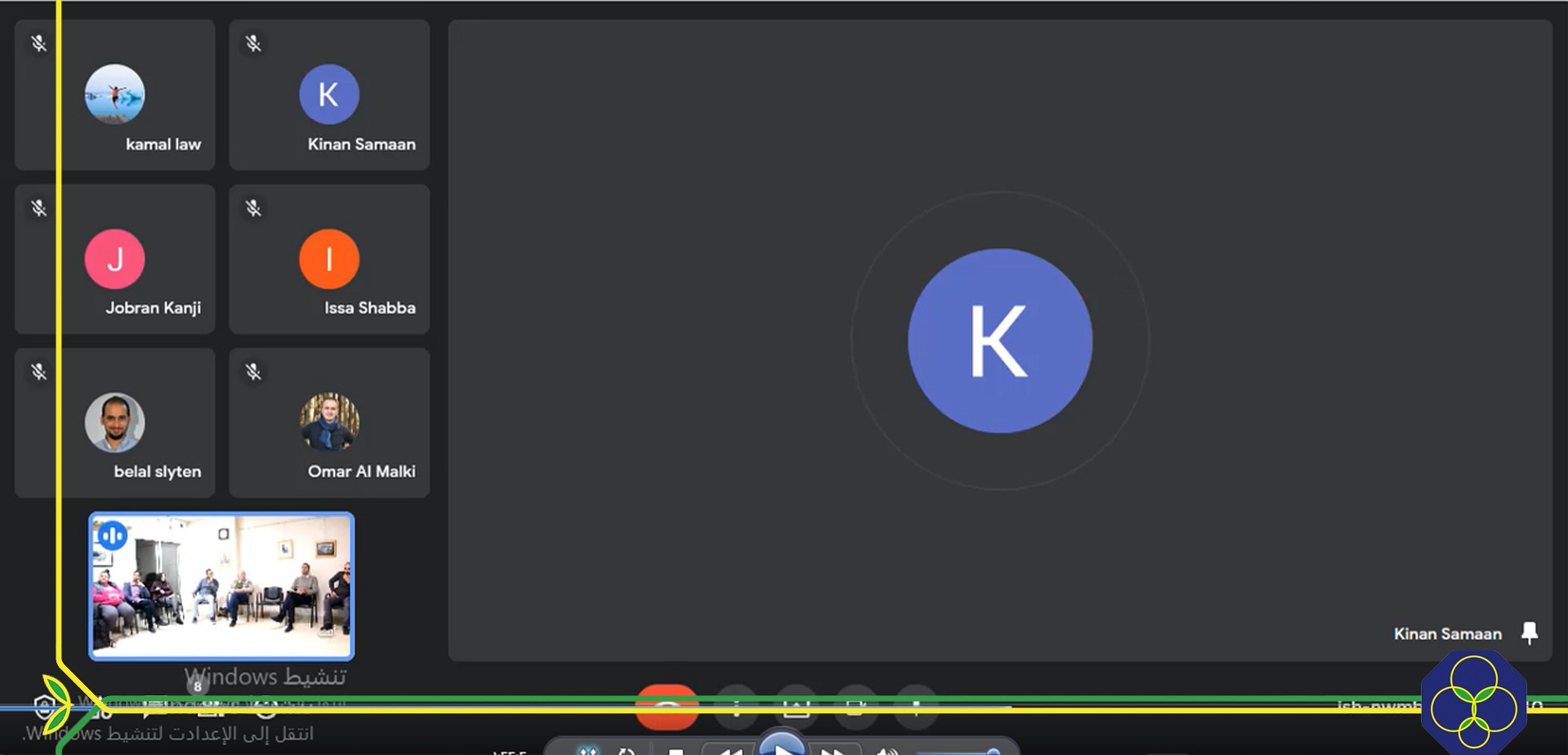Mute the media player volume icon
This screenshot has width=1568, height=755.
886,749
